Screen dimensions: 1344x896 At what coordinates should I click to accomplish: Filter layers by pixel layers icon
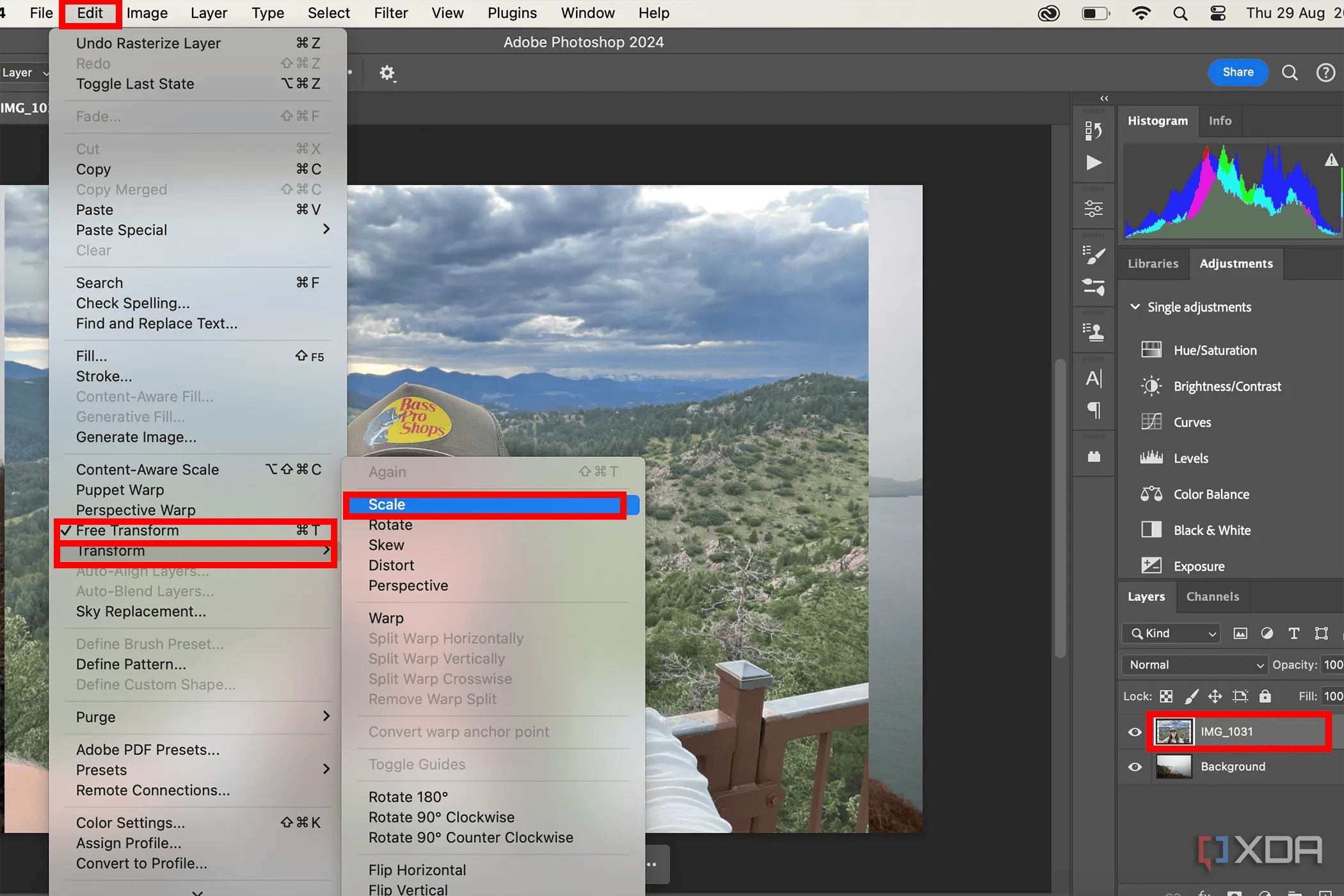pos(1240,633)
